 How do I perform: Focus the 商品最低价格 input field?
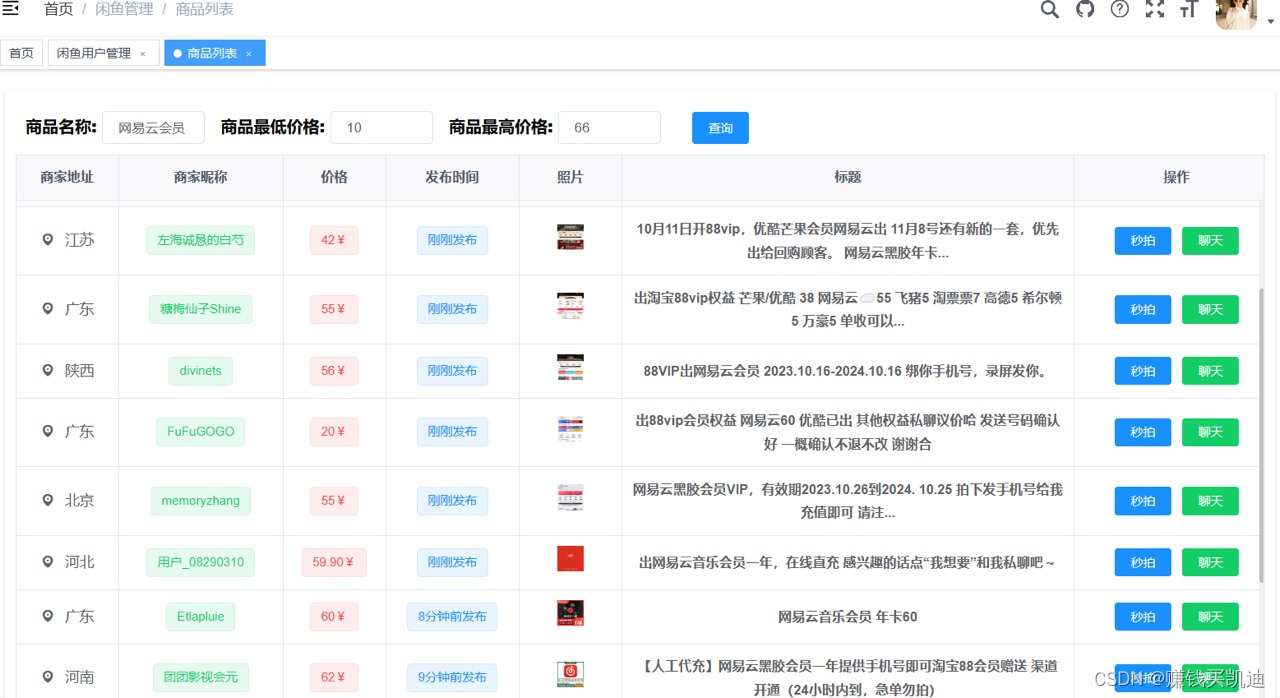382,128
